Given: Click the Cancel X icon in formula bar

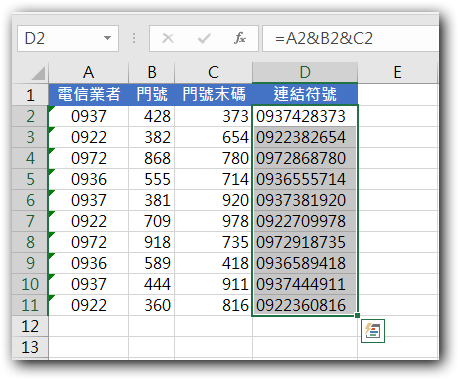Looking at the screenshot, I should [168, 38].
